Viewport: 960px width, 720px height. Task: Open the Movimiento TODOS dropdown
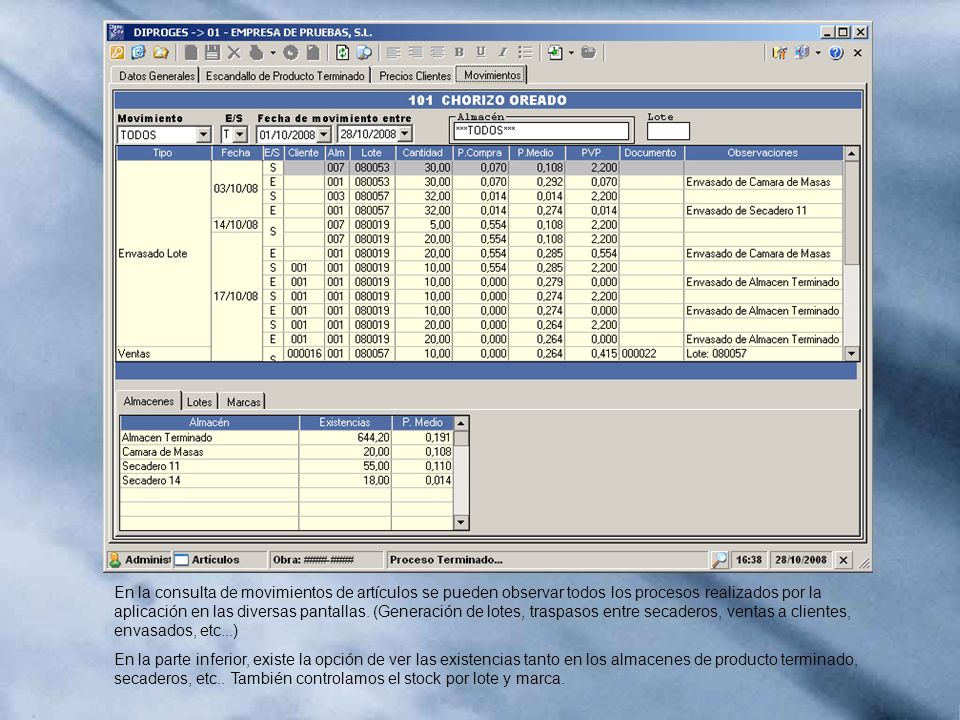click(x=203, y=135)
